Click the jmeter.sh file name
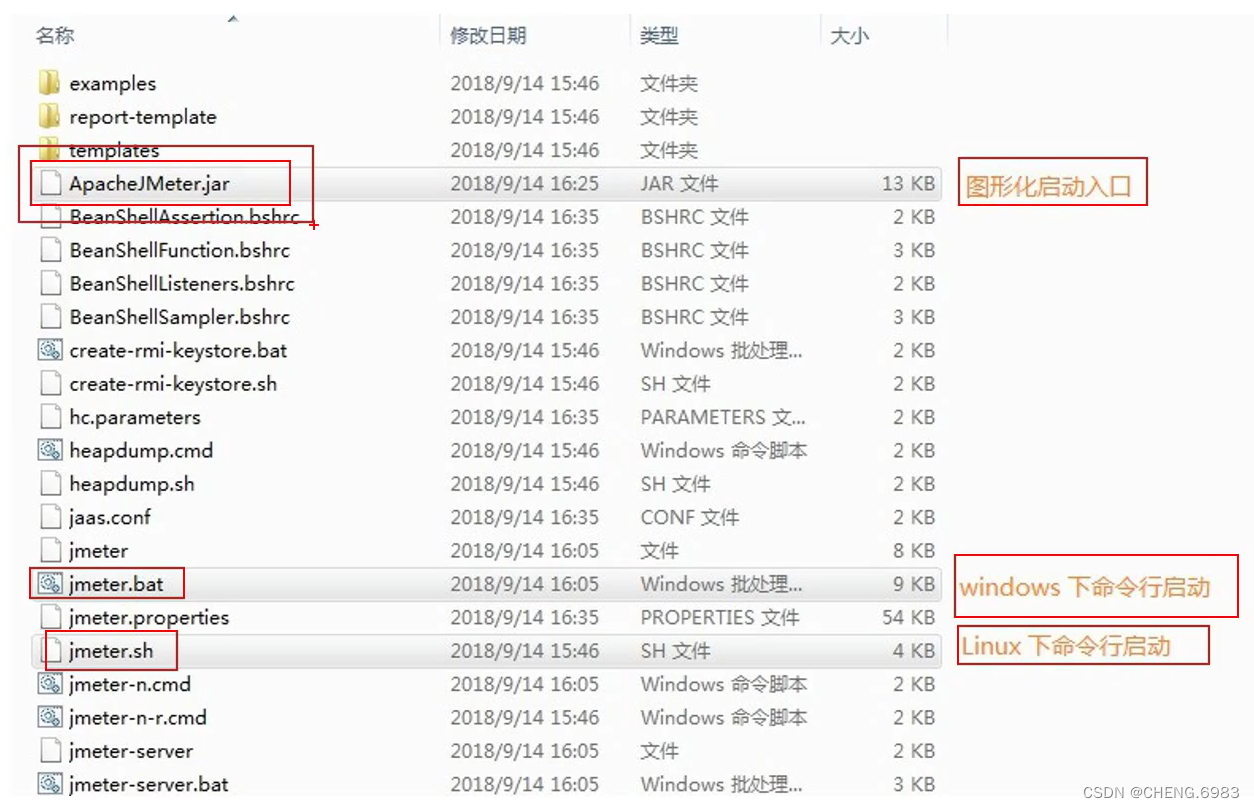 point(111,651)
